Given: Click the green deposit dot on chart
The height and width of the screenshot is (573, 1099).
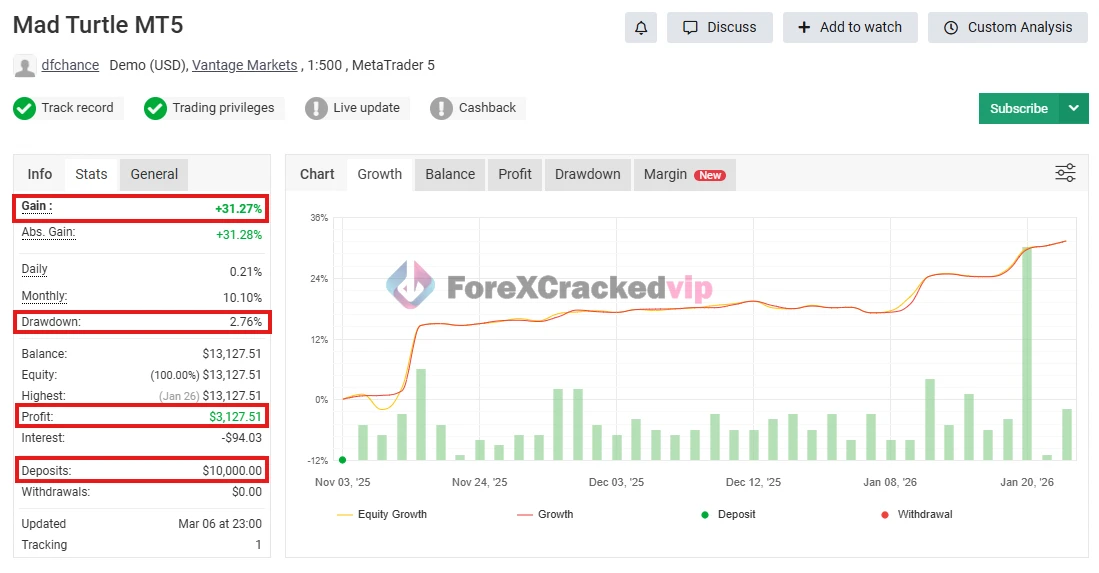Looking at the screenshot, I should point(343,460).
